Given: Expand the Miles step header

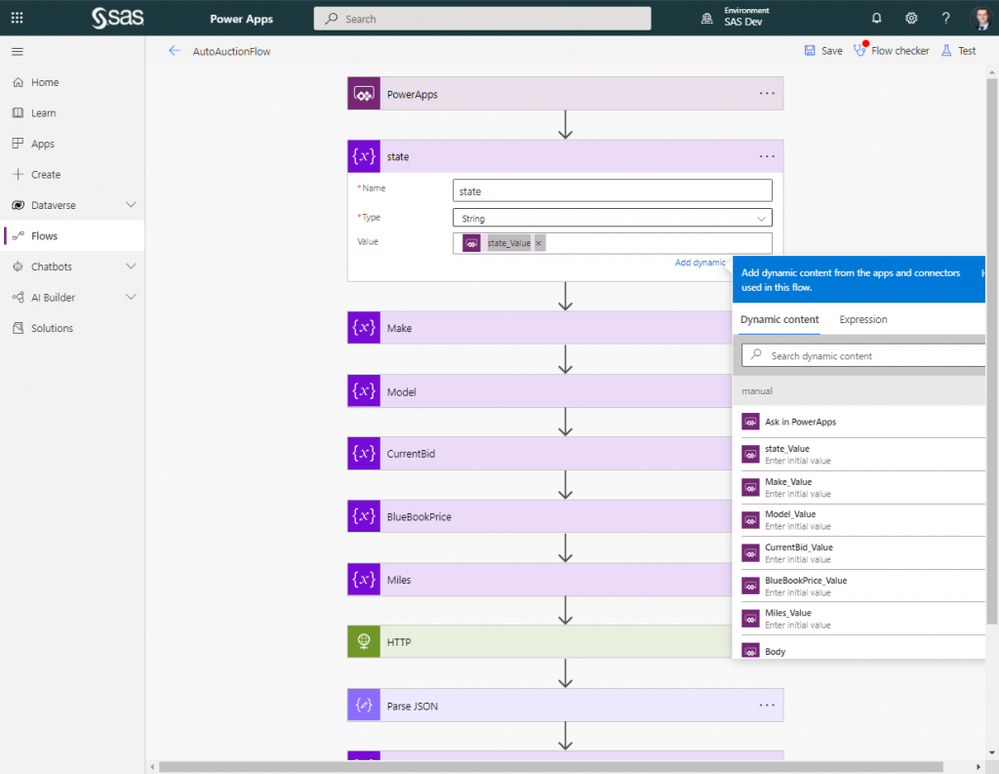Looking at the screenshot, I should coord(540,580).
